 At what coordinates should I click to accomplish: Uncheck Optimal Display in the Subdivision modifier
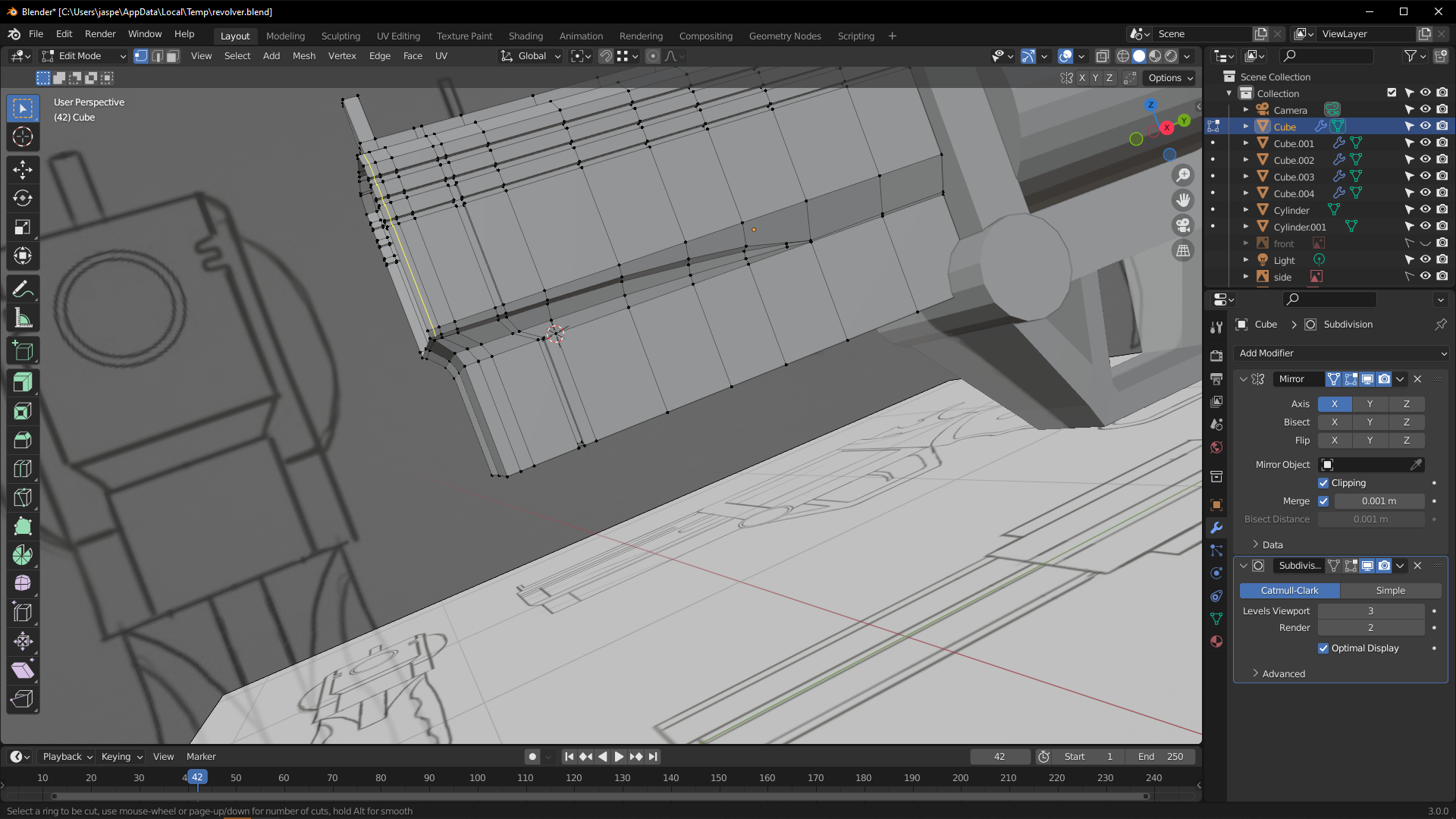pyautogui.click(x=1324, y=648)
